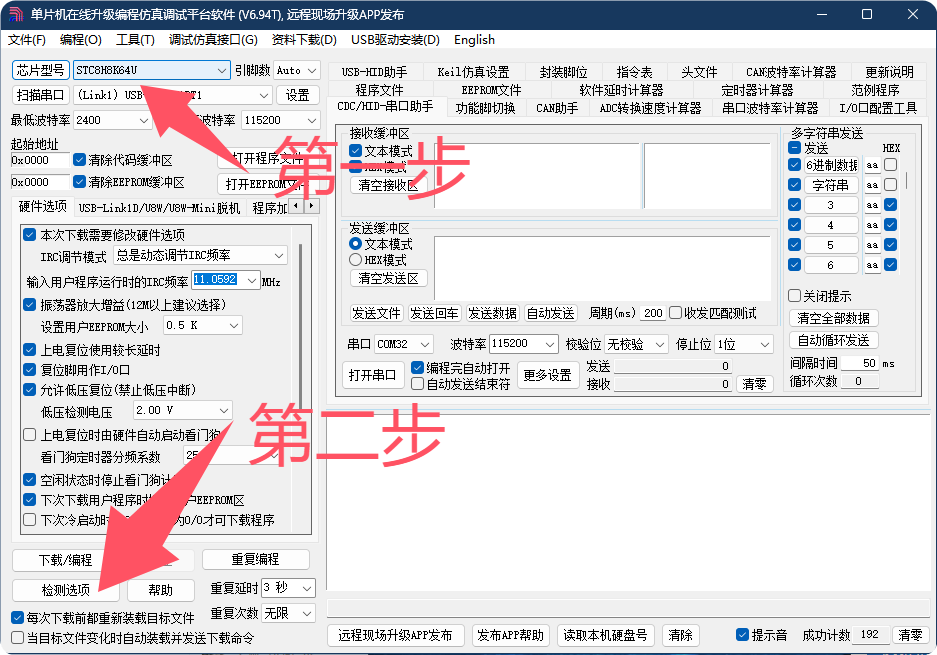Click 起始地址 0x0000 code address field

click(x=39, y=160)
